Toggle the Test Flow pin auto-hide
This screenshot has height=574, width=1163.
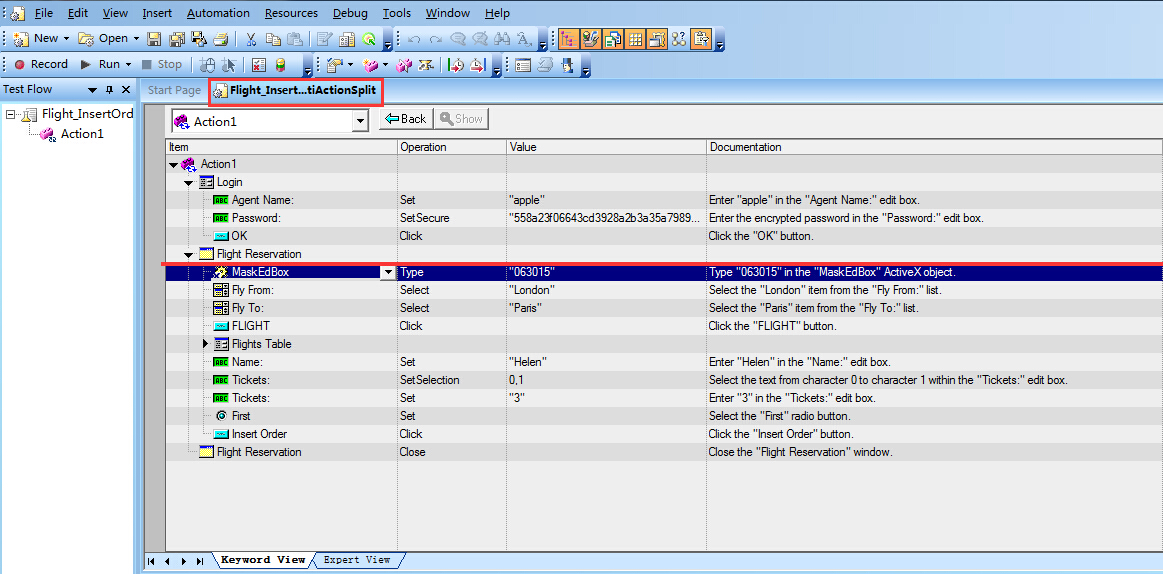coord(109,90)
